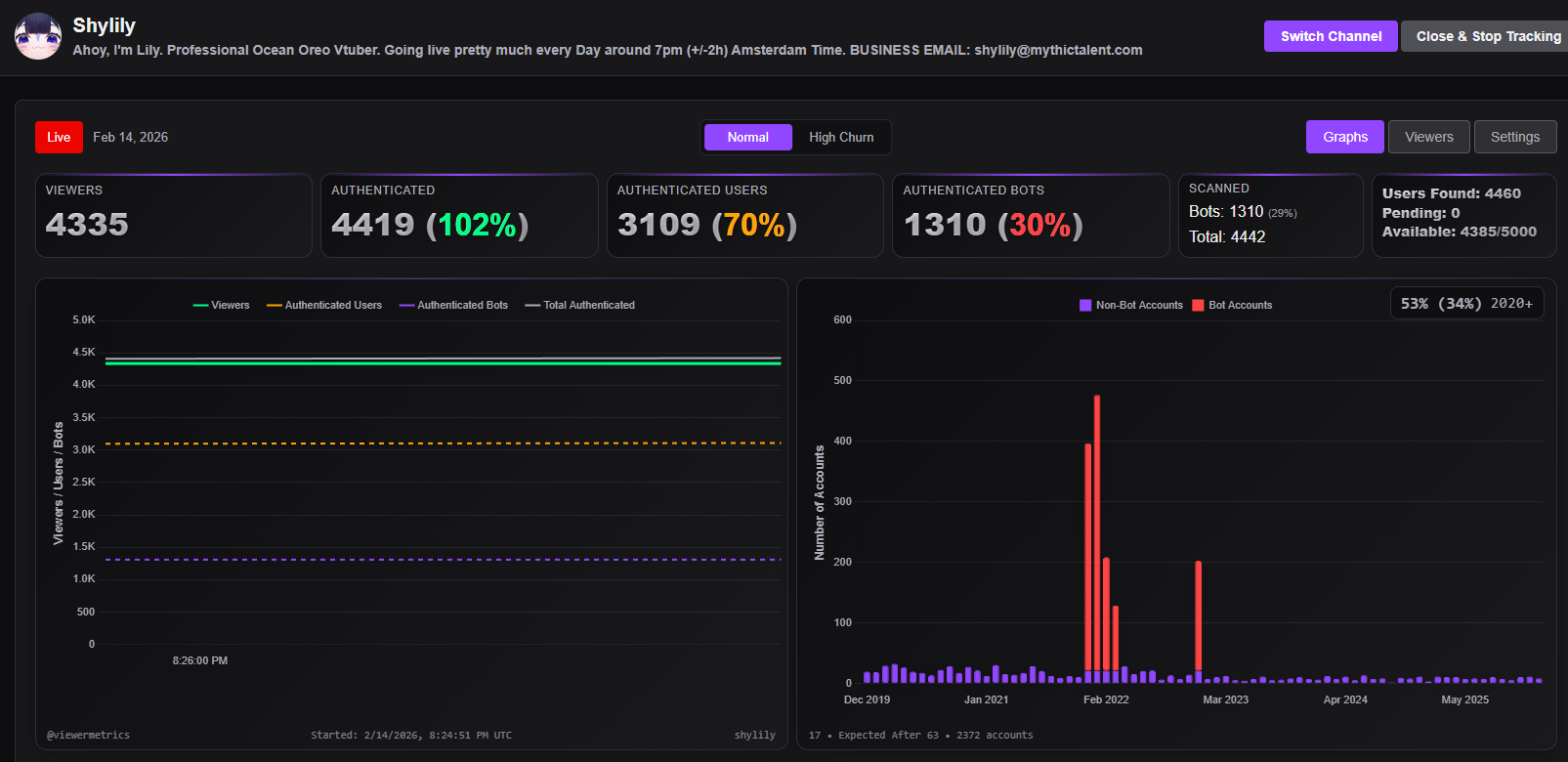Image resolution: width=1568 pixels, height=762 pixels.
Task: Click the dashed purple Authenticated Bots line
Action: pyautogui.click(x=443, y=560)
